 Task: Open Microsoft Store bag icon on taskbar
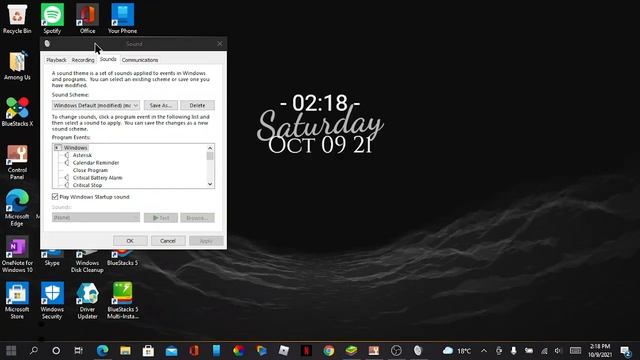[x=148, y=350]
